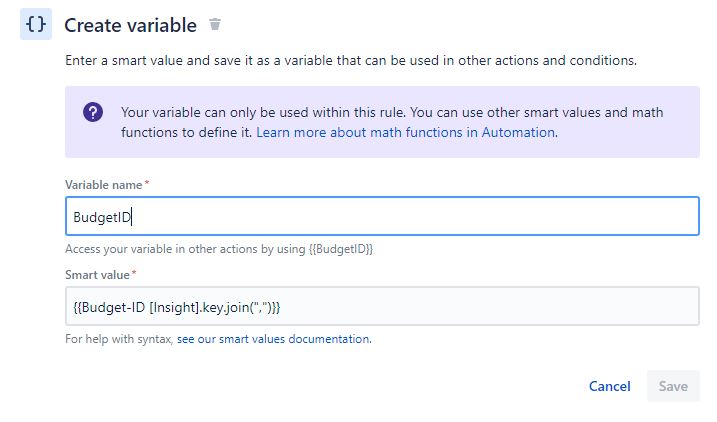Click the Create variable heading
This screenshot has height=422, width=717.
130,25
